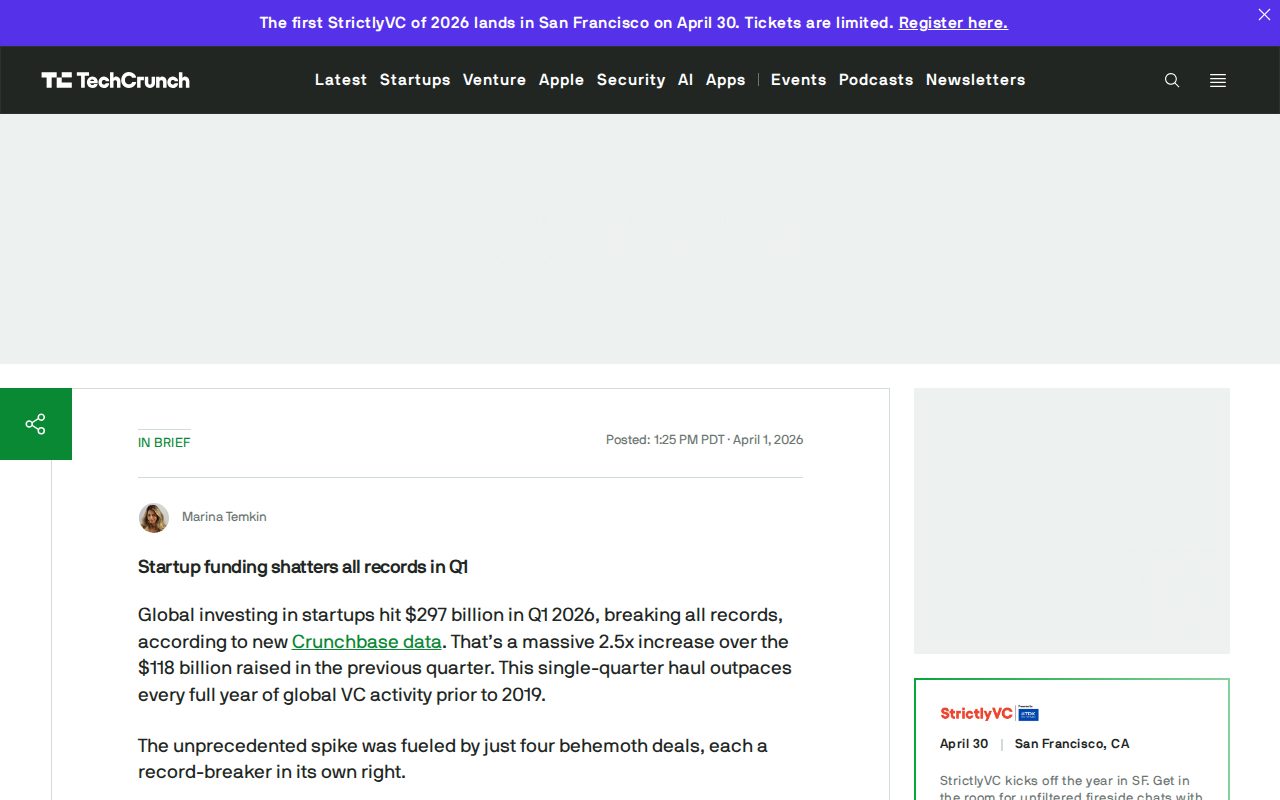The width and height of the screenshot is (1280, 800).
Task: Open the Newsletters page
Action: 975,80
